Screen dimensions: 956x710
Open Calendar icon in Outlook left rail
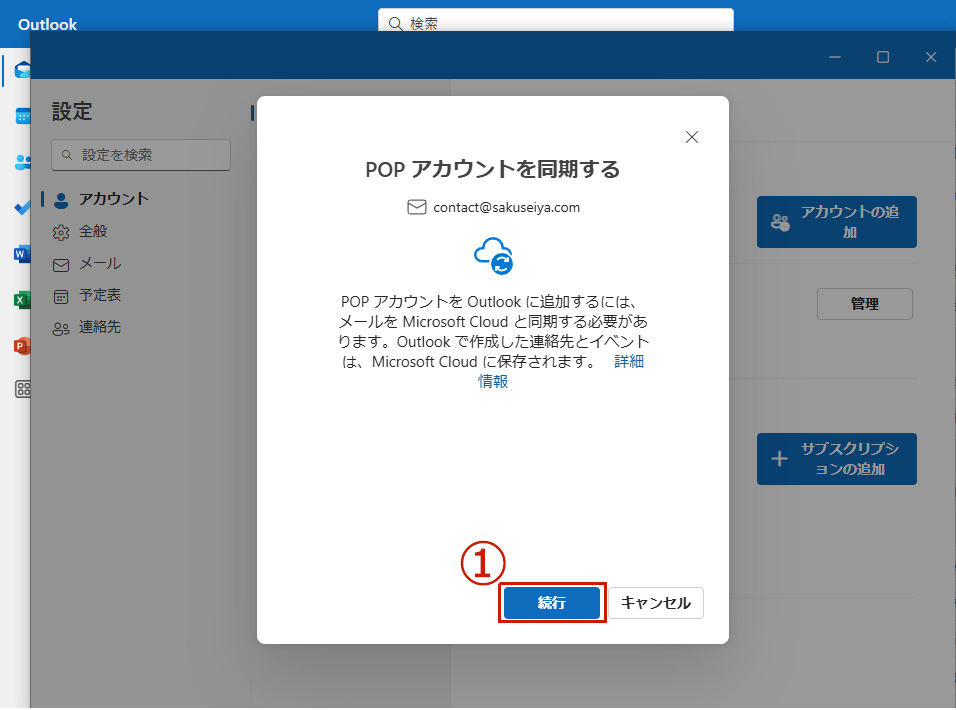(23, 116)
